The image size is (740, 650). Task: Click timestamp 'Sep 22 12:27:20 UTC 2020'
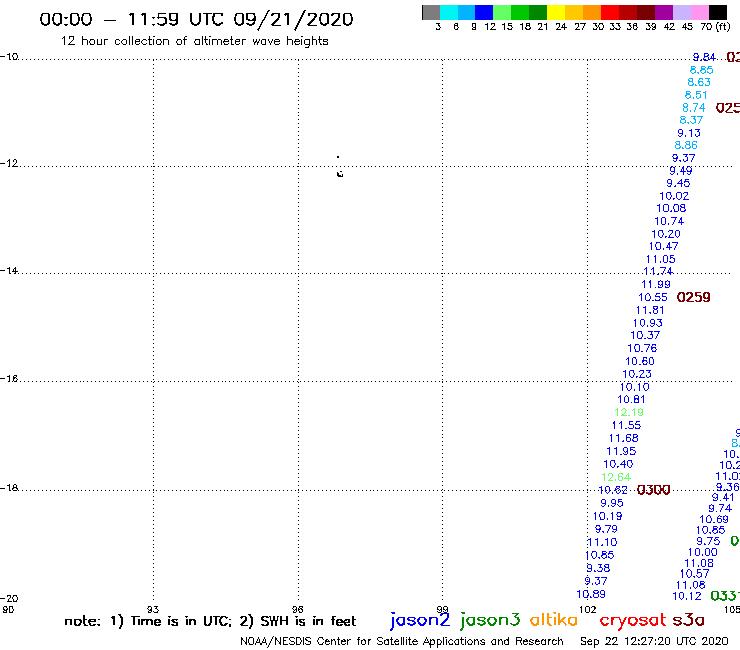click(x=654, y=641)
